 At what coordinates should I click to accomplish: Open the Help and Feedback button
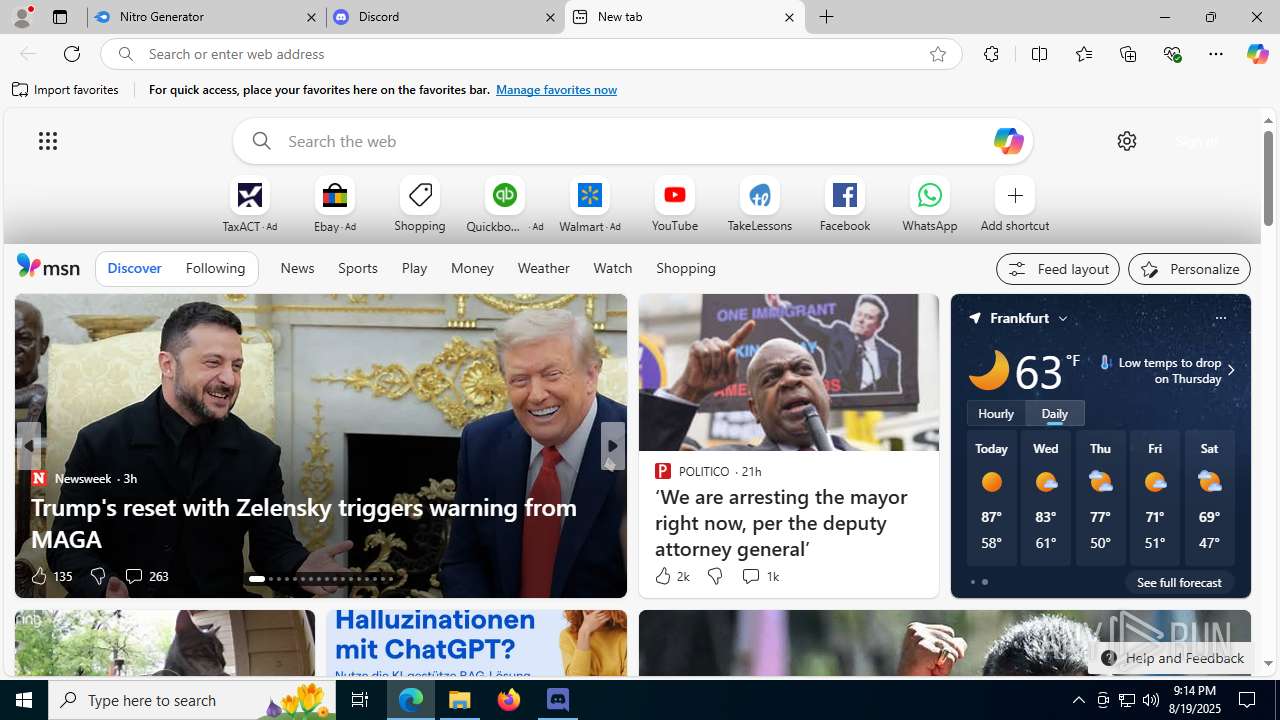(x=1172, y=658)
